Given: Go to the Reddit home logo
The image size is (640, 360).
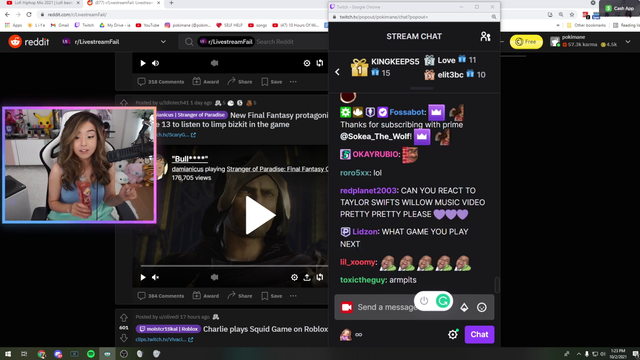Looking at the screenshot, I should tap(29, 42).
